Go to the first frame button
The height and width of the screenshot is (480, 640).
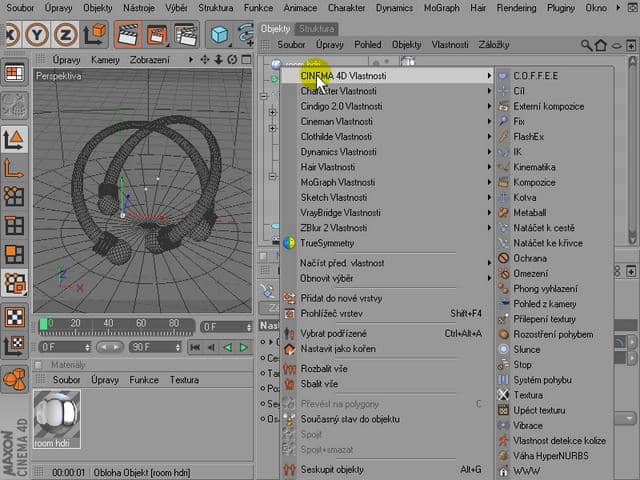coord(195,347)
